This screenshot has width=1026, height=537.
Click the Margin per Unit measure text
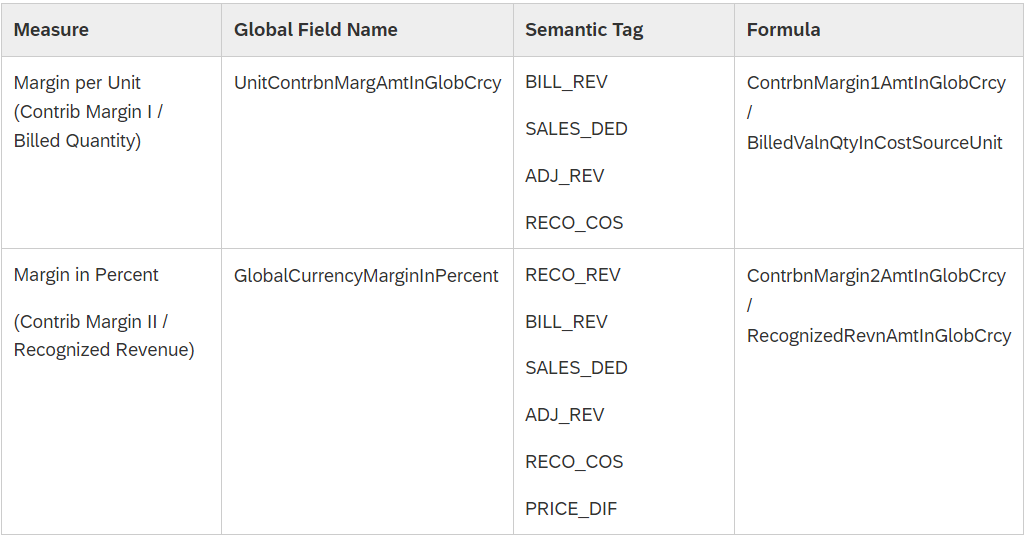click(x=77, y=83)
